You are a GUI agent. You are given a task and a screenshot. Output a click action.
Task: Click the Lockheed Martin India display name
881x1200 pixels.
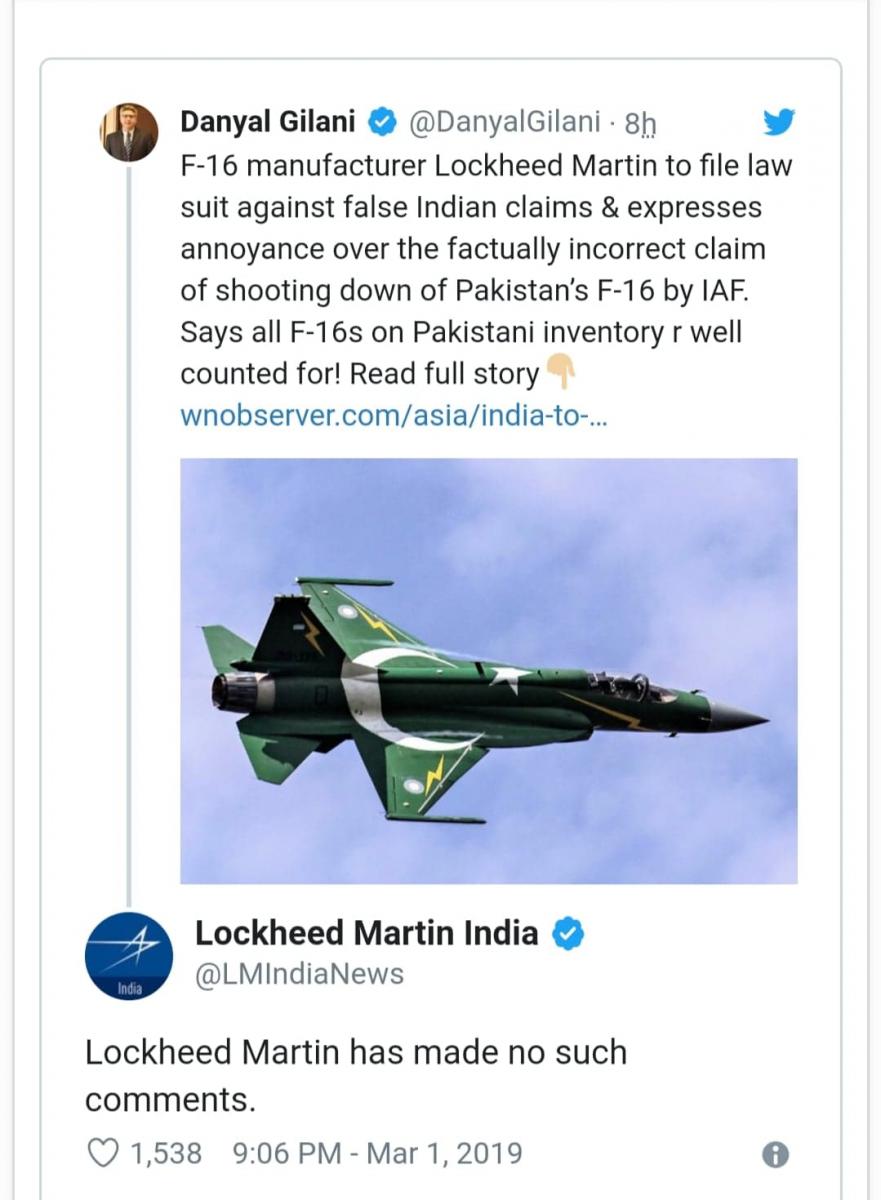367,933
